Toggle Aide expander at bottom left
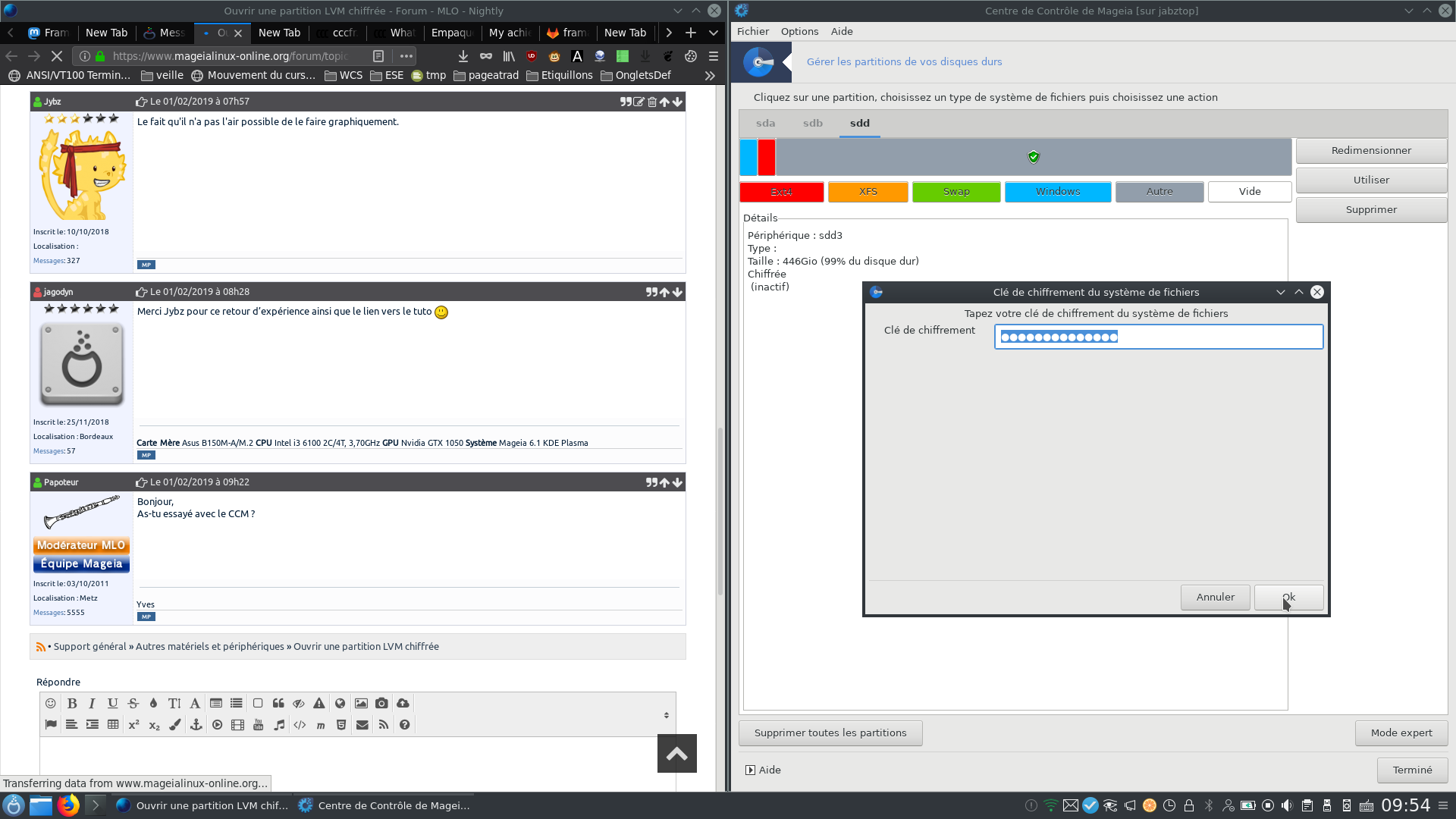The image size is (1456, 819). [750, 770]
